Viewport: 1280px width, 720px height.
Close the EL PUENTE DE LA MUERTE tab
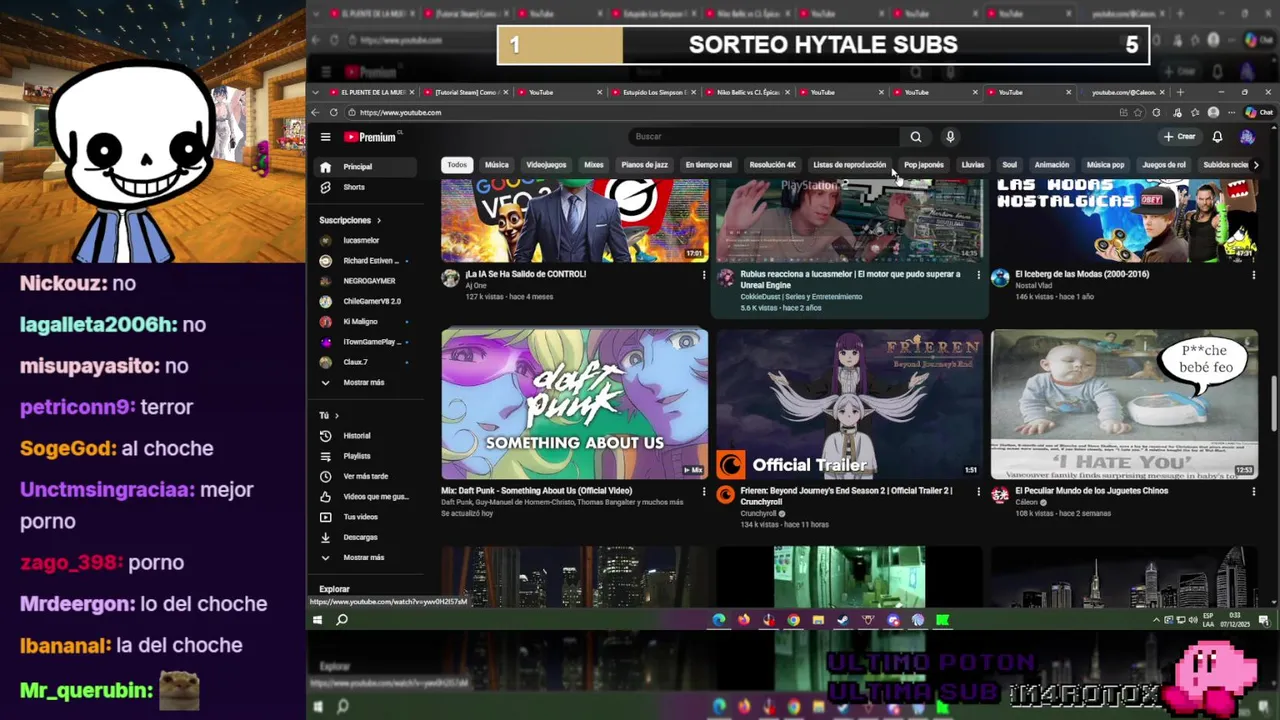[411, 92]
